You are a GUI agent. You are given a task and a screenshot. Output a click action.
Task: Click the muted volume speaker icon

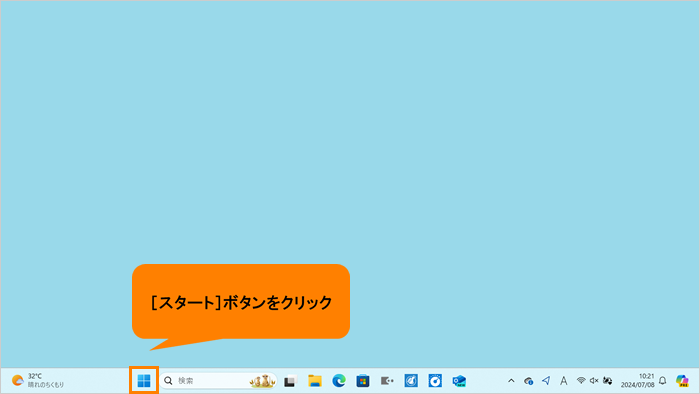tap(594, 381)
